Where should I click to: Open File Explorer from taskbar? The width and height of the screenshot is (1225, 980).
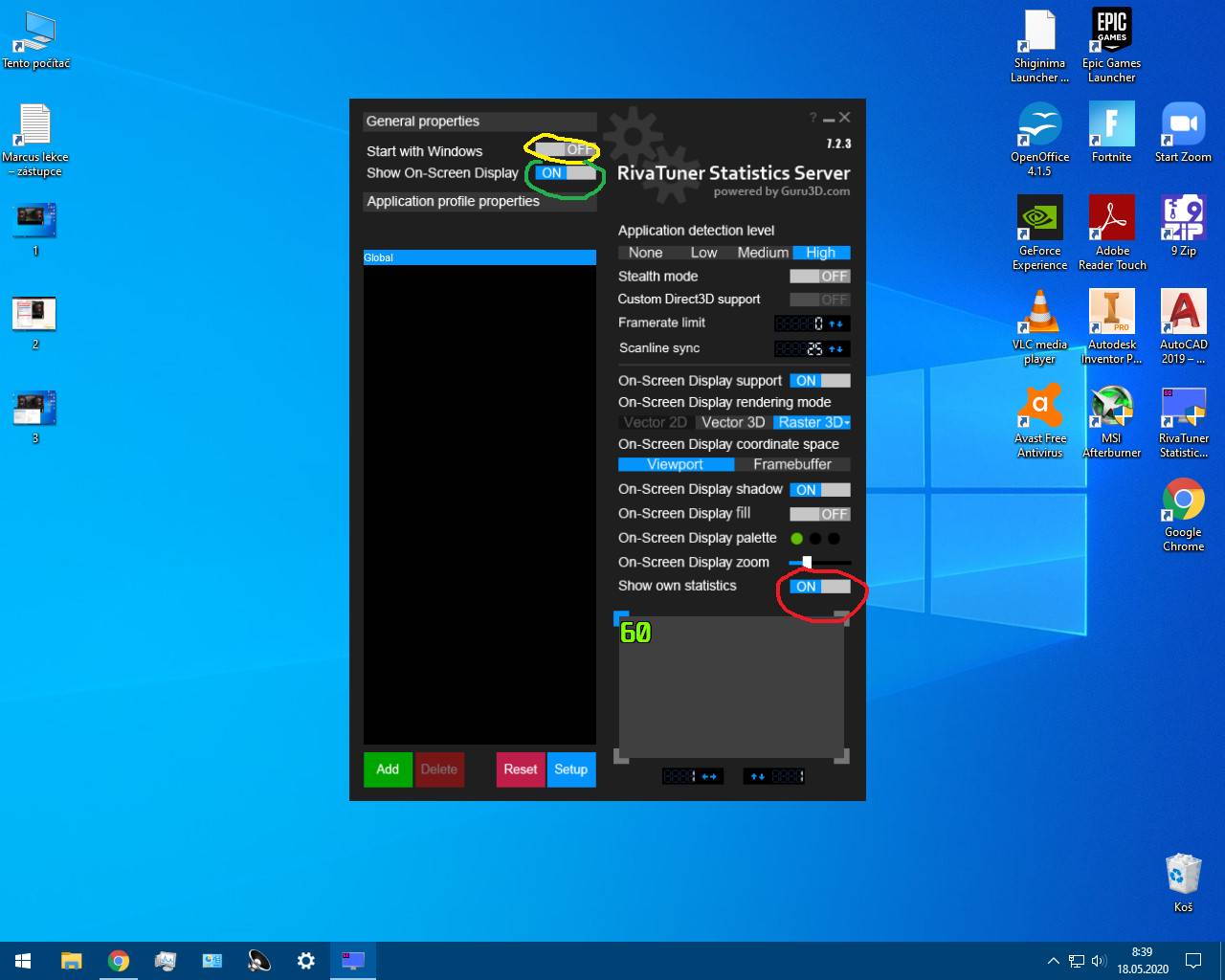pyautogui.click(x=72, y=961)
